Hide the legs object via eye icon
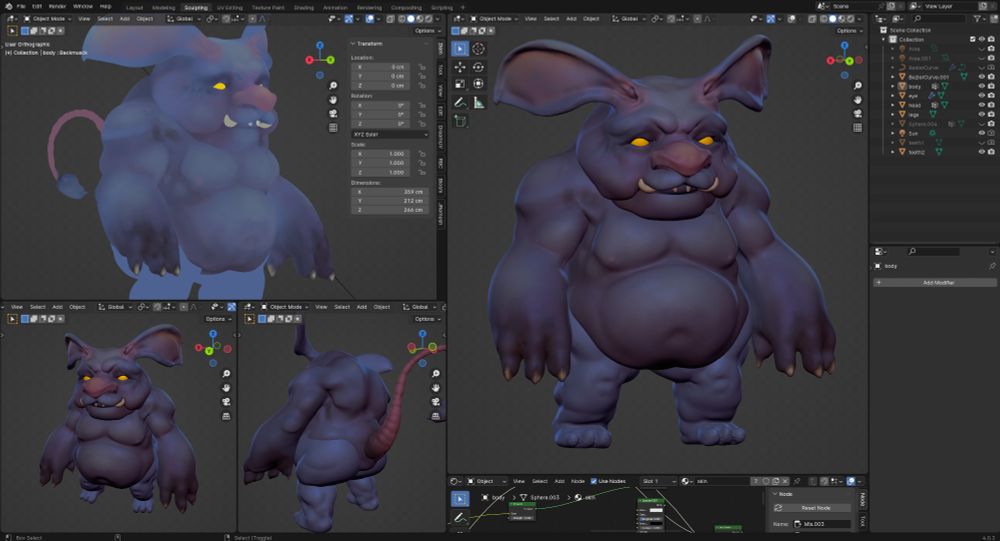The width and height of the screenshot is (1000, 541). point(982,114)
